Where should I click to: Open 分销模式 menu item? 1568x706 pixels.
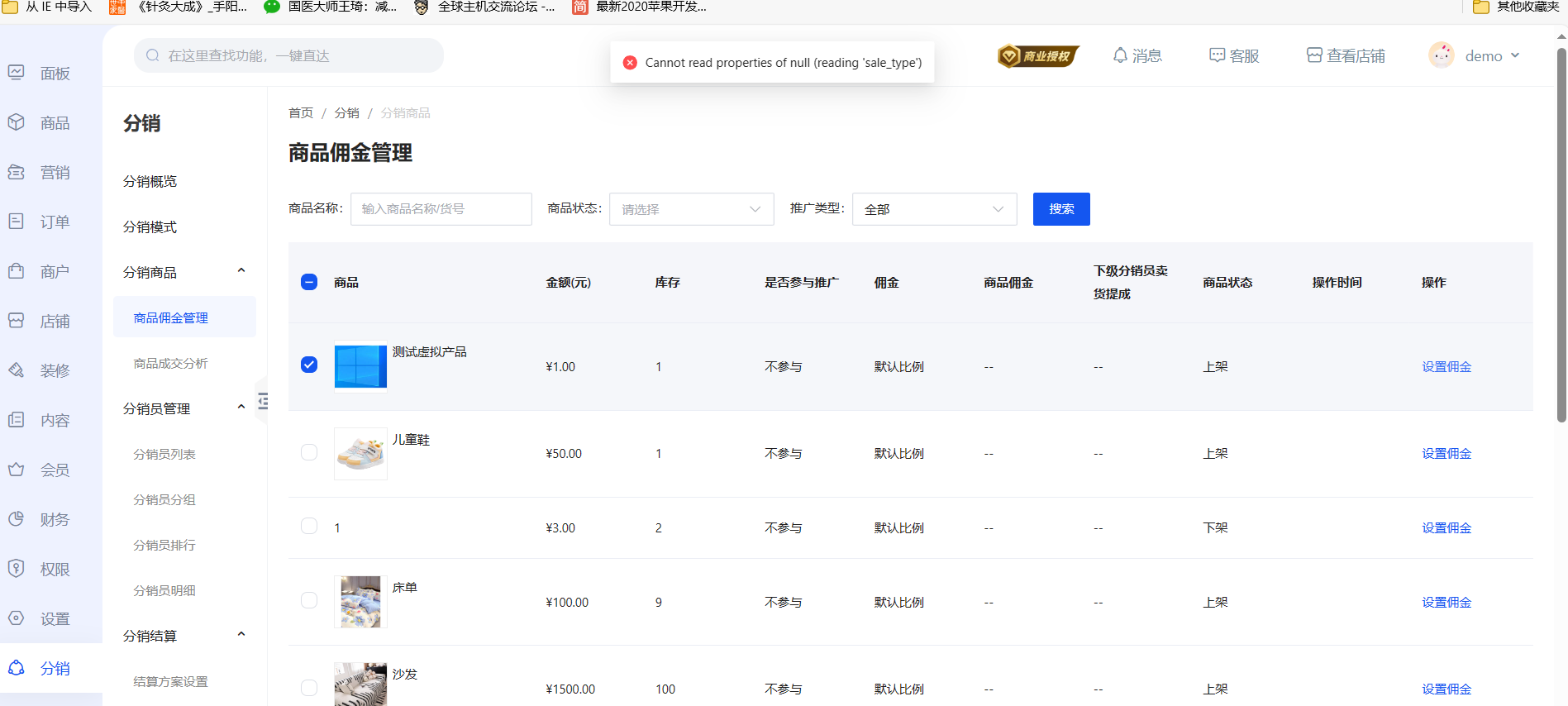[x=150, y=227]
